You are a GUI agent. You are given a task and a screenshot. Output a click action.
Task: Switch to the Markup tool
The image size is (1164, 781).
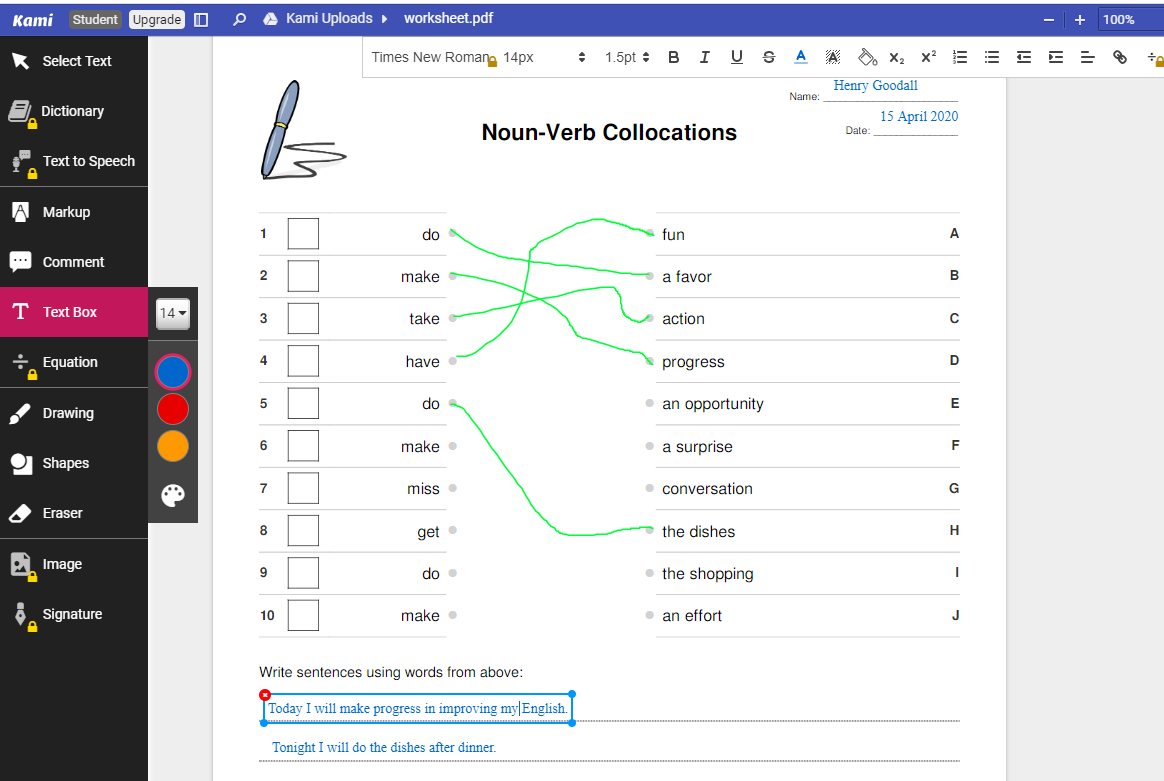tap(73, 212)
